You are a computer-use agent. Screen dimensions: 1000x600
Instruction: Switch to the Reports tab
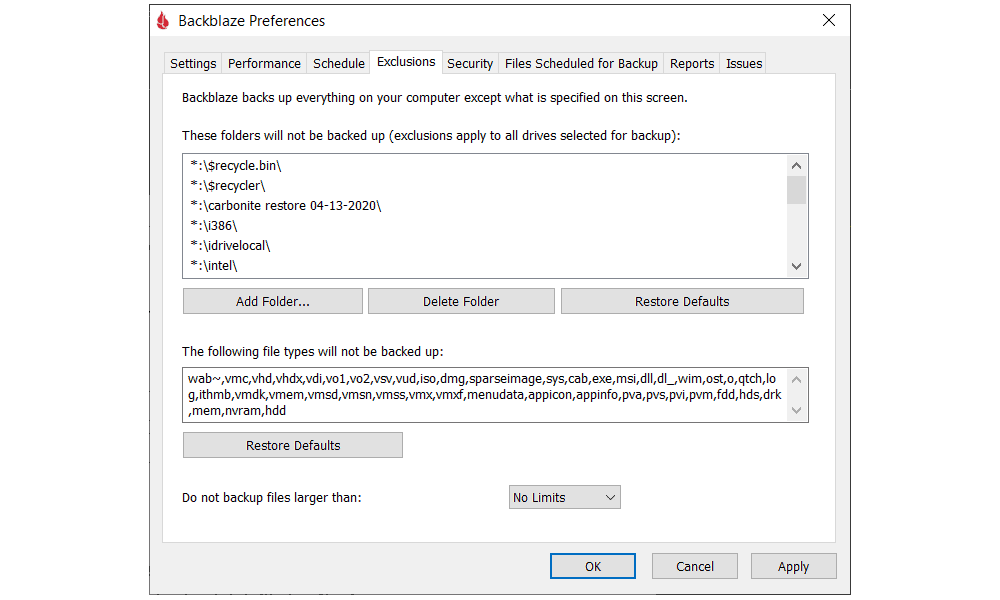click(x=691, y=64)
